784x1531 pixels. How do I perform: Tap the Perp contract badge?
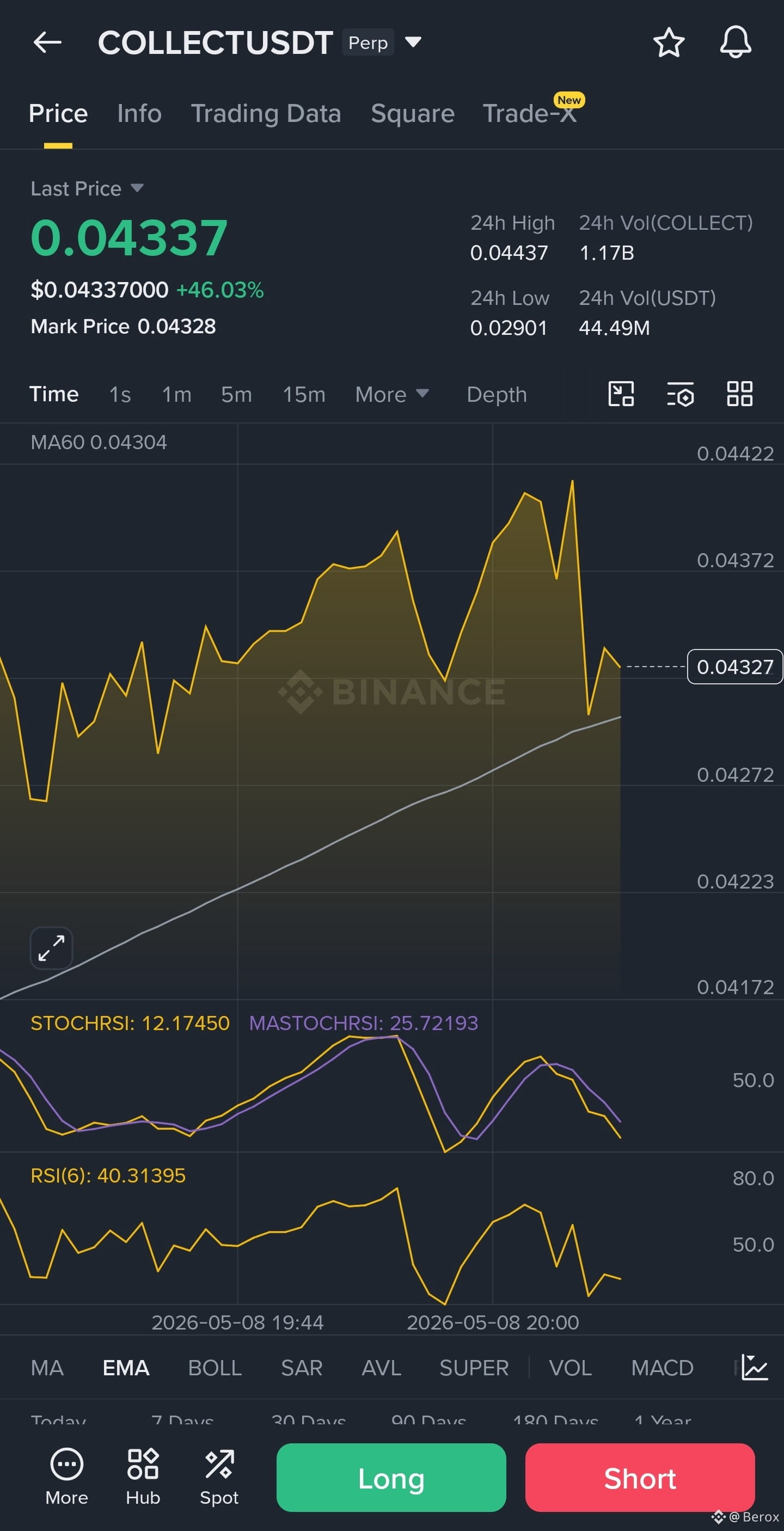coord(368,42)
